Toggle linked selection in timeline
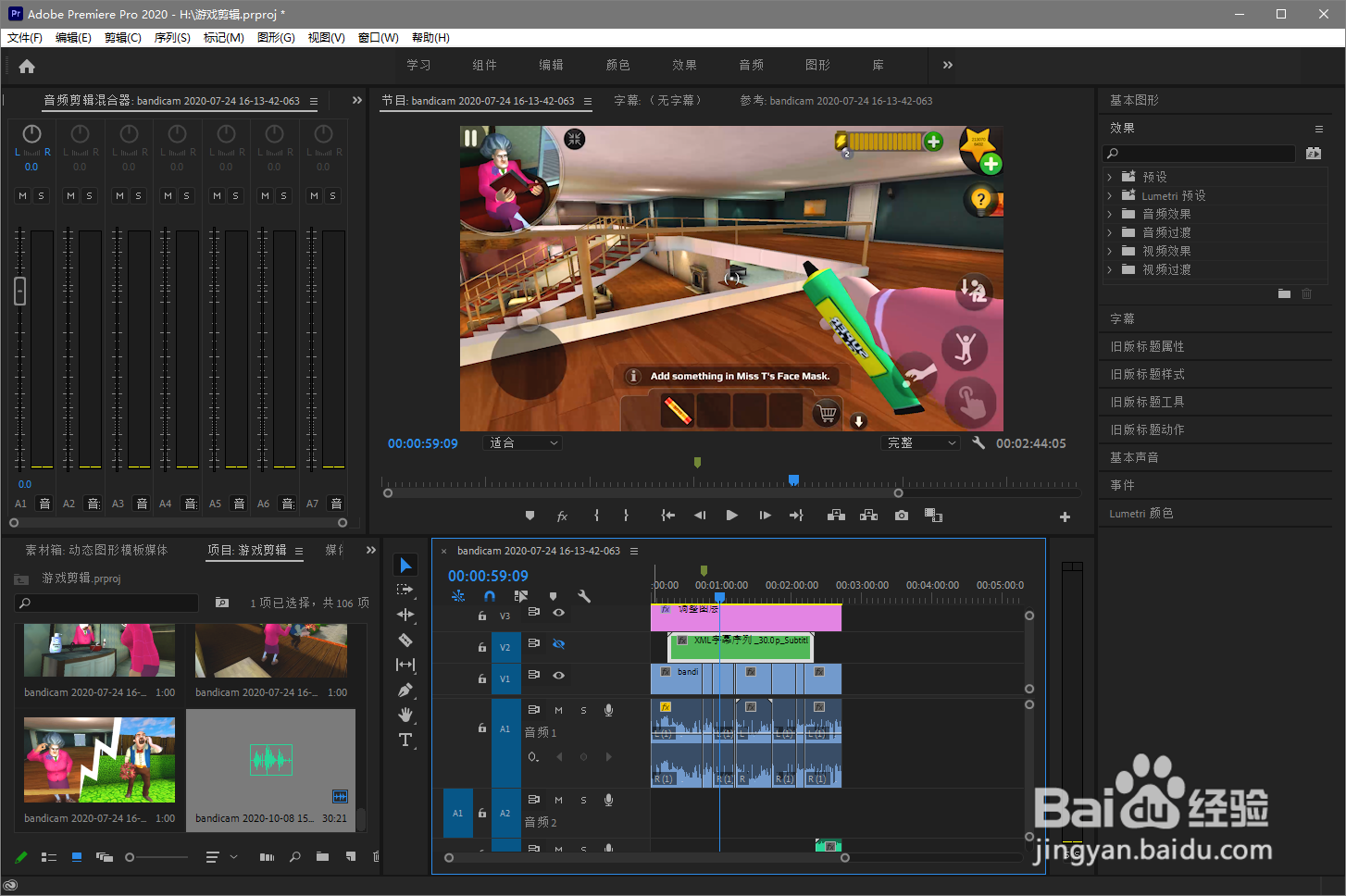 pos(521,596)
